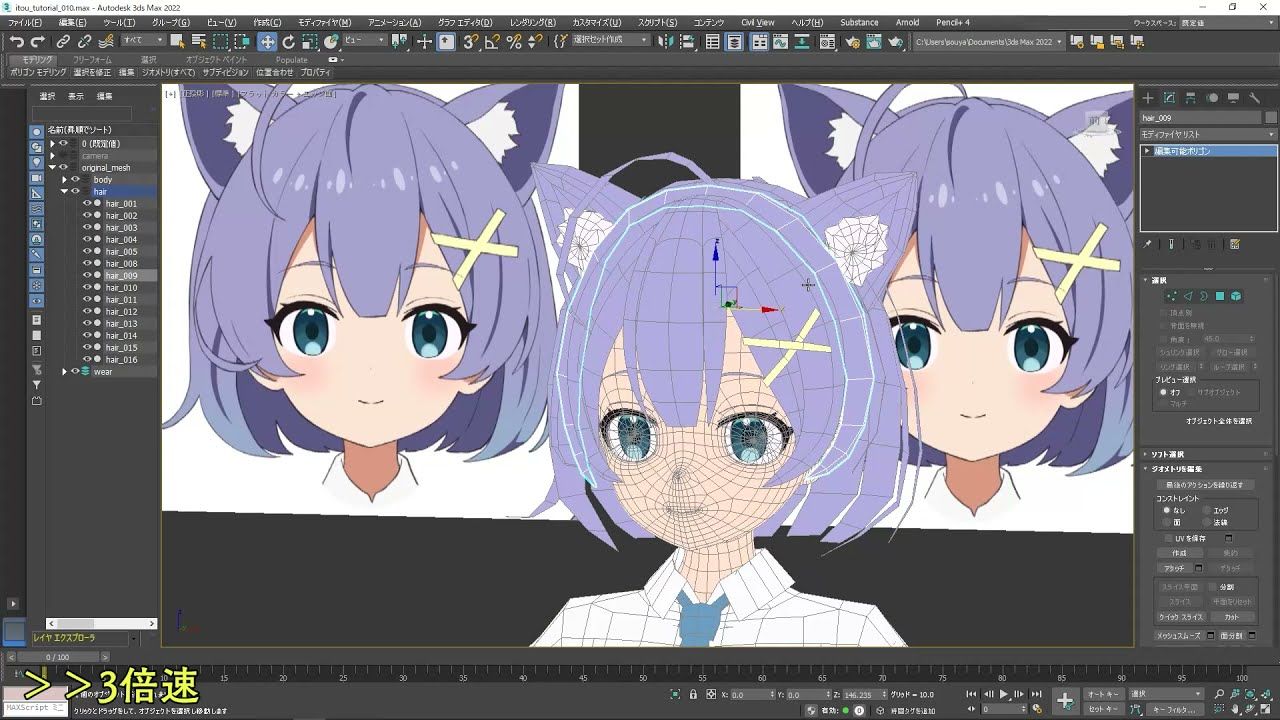This screenshot has width=1280, height=720.
Task: Click the 0 / 100 time slider
Action: pyautogui.click(x=57, y=657)
